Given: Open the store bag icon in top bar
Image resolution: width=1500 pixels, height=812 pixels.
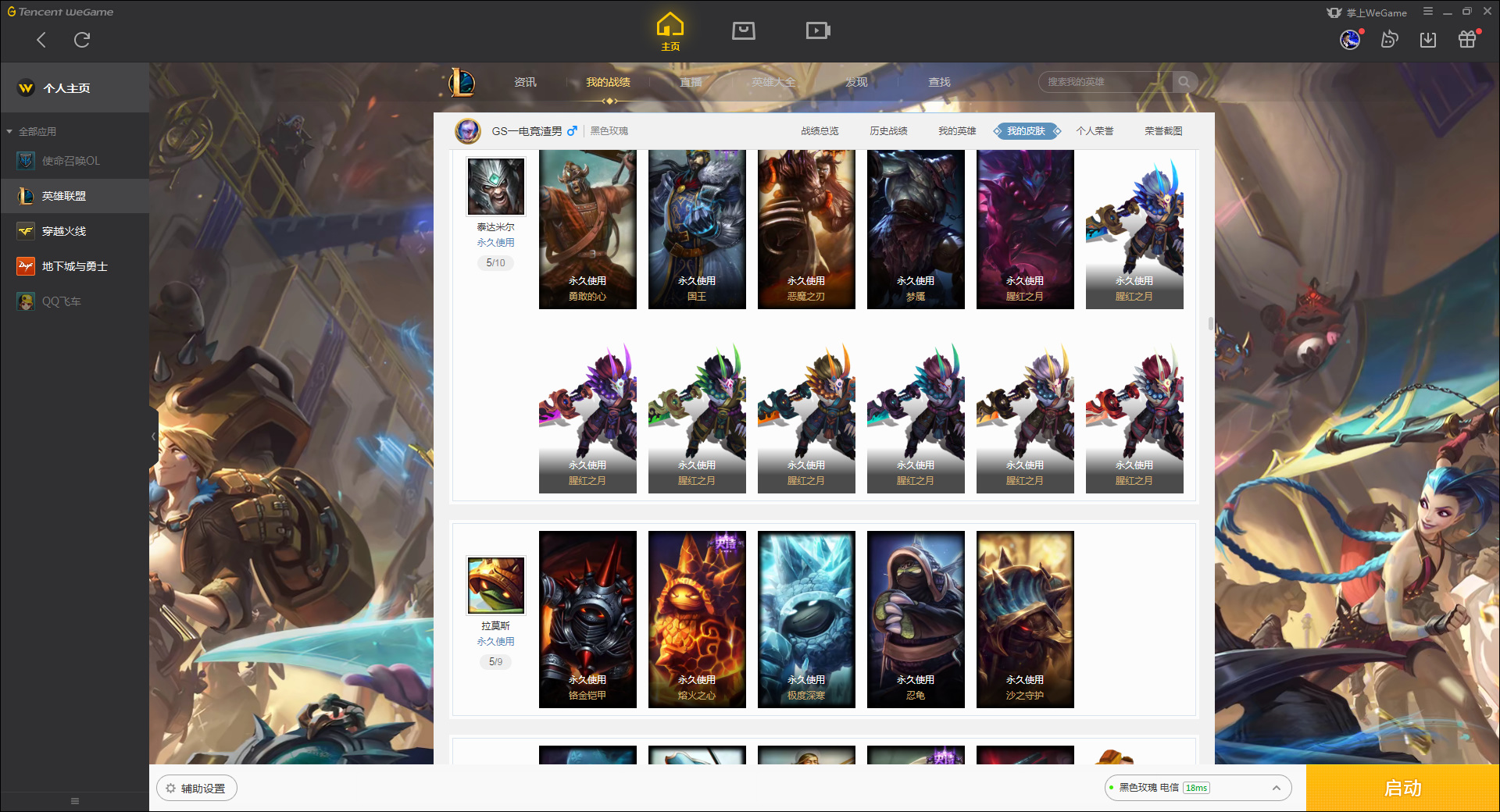Looking at the screenshot, I should pyautogui.click(x=744, y=30).
